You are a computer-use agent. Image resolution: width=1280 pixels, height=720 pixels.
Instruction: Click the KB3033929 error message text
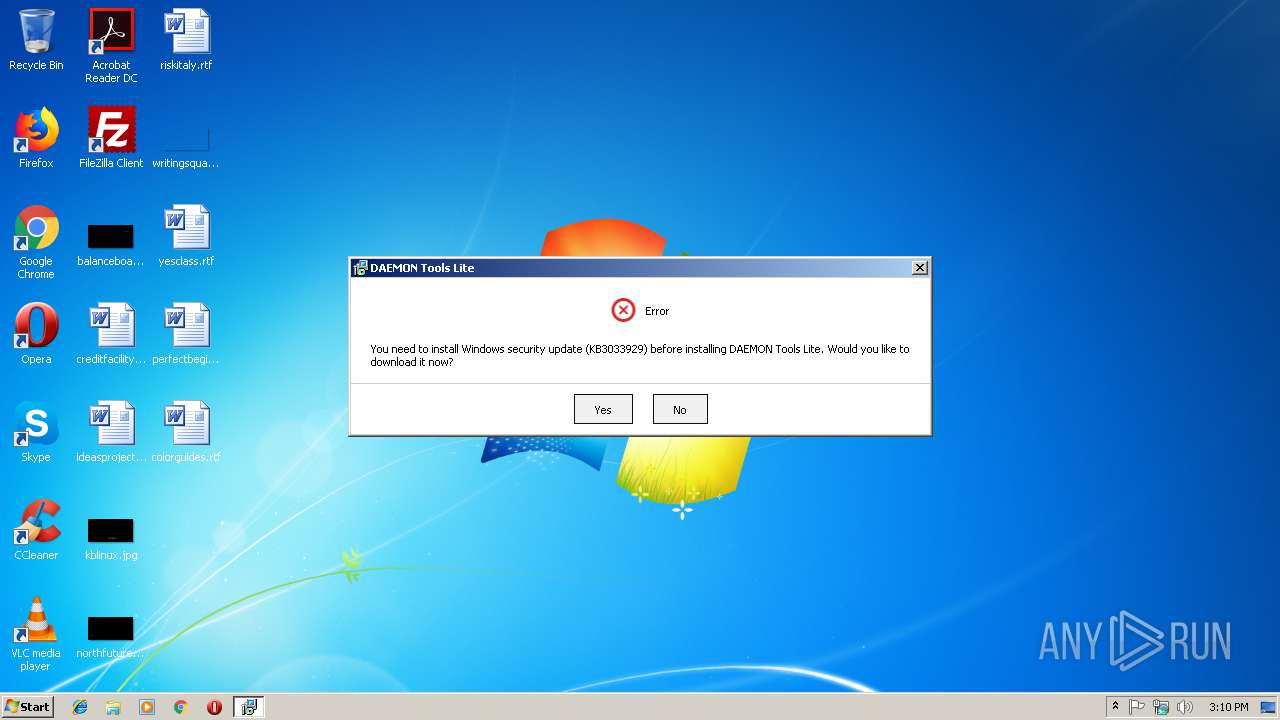point(640,355)
